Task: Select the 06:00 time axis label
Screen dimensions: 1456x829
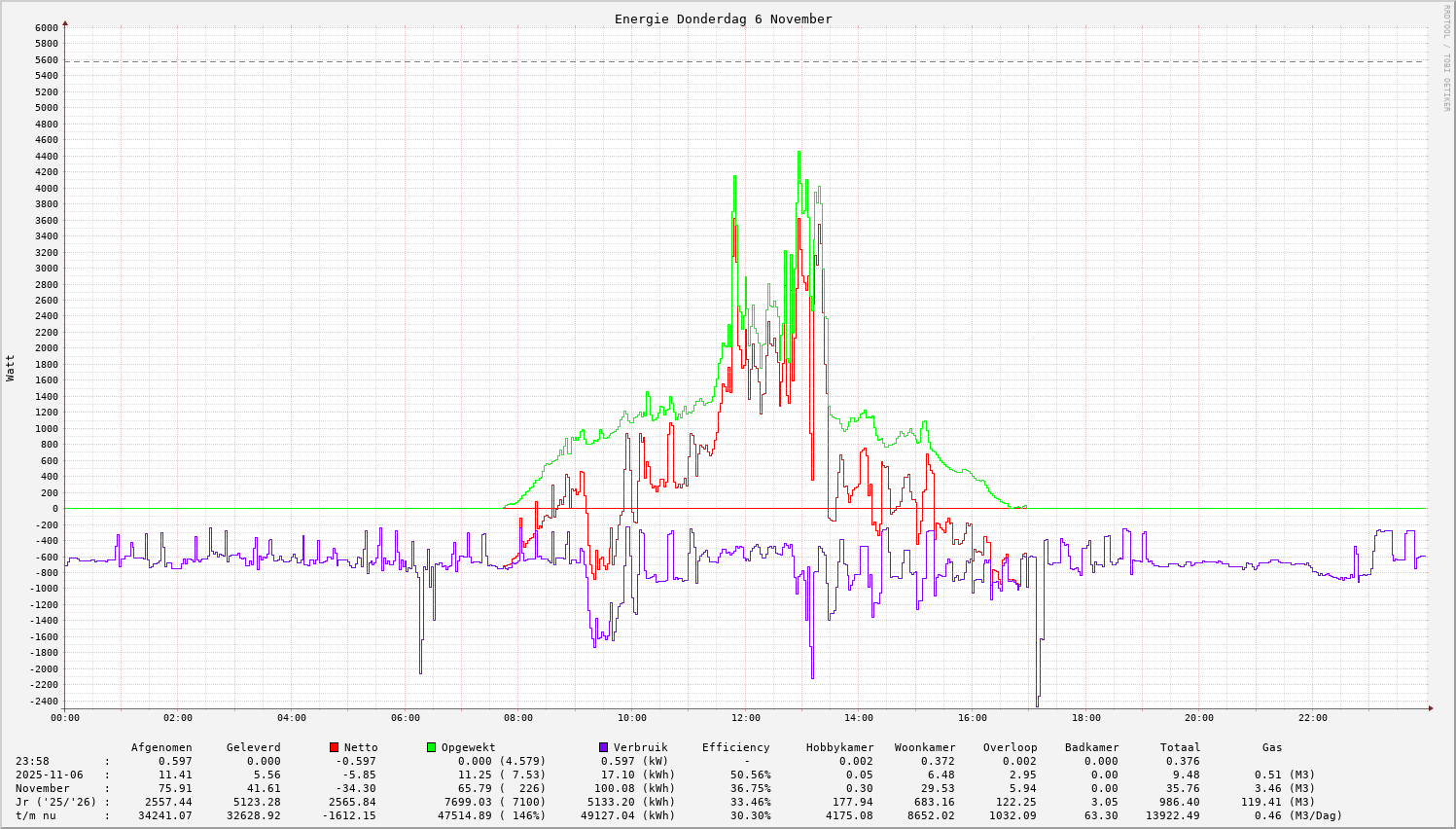Action: point(405,718)
